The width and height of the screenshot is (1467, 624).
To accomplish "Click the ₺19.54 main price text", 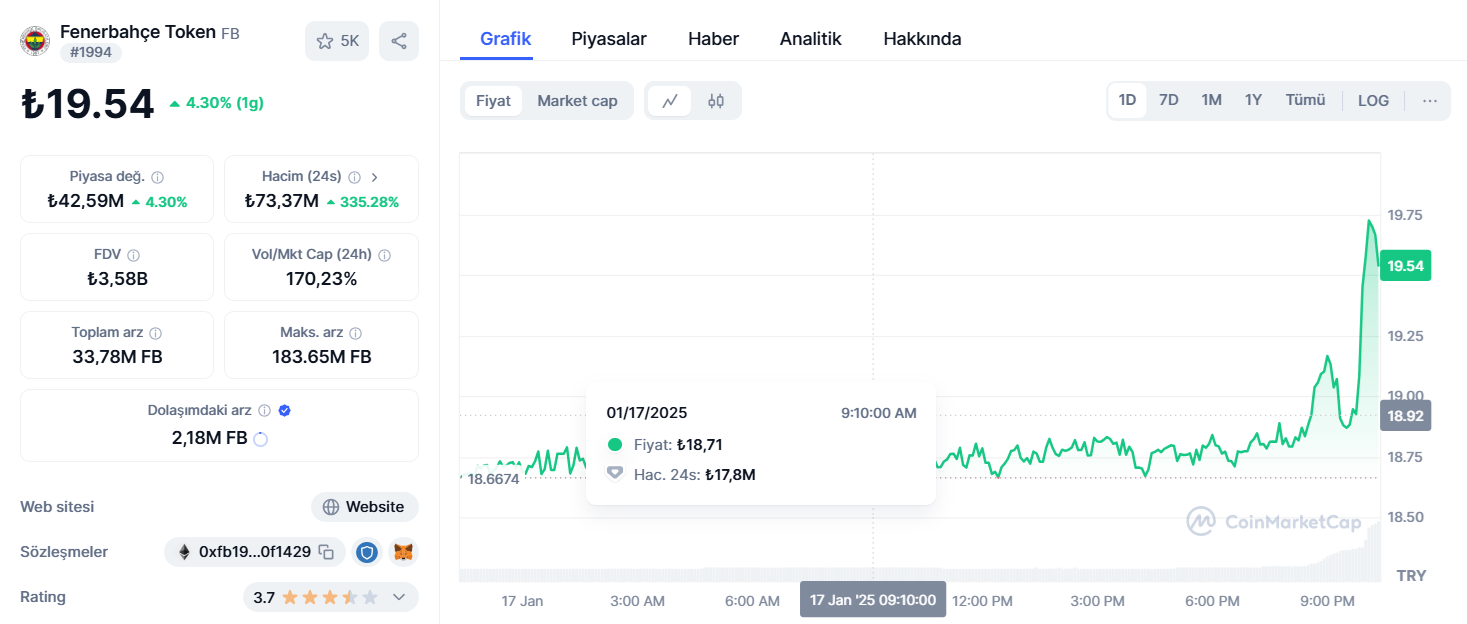I will pyautogui.click(x=88, y=104).
